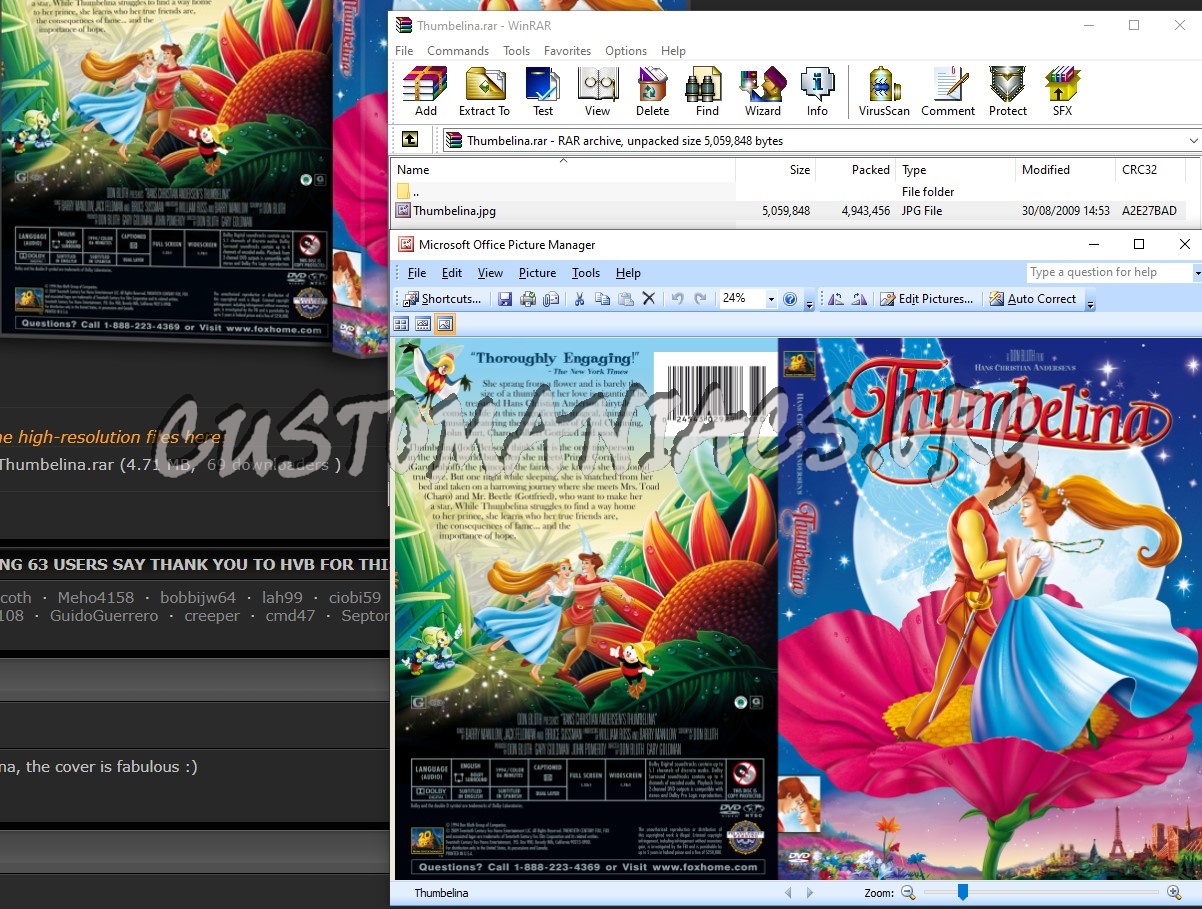Image resolution: width=1202 pixels, height=909 pixels.
Task: Click the Delete X icon in Picture Manager
Action: coord(648,299)
